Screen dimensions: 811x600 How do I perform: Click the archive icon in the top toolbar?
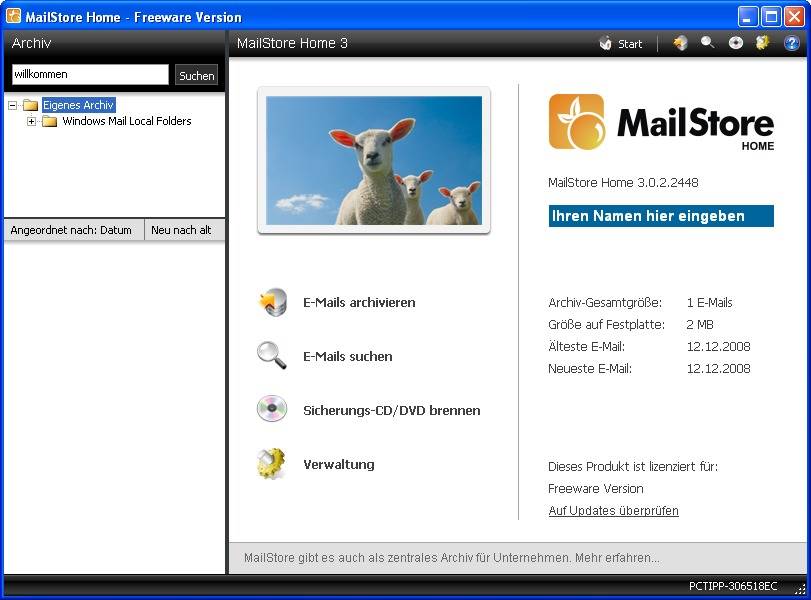coord(680,43)
